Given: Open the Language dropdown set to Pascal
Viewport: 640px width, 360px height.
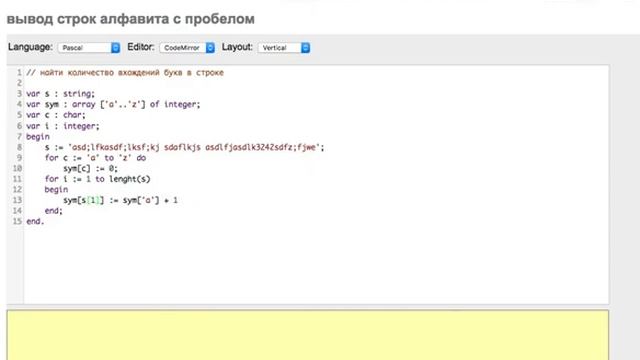Looking at the screenshot, I should pyautogui.click(x=89, y=48).
